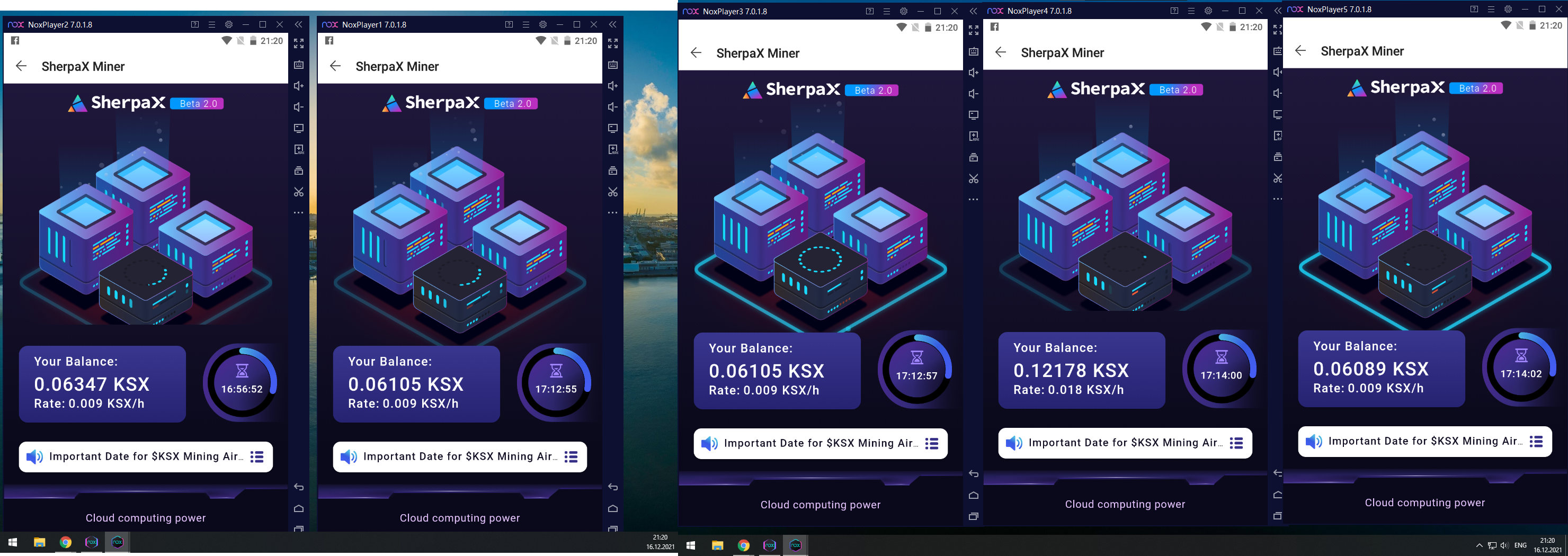This screenshot has height=556, width=1568.
Task: Open announcement list icon in NoxPlayer4
Action: click(x=1236, y=443)
